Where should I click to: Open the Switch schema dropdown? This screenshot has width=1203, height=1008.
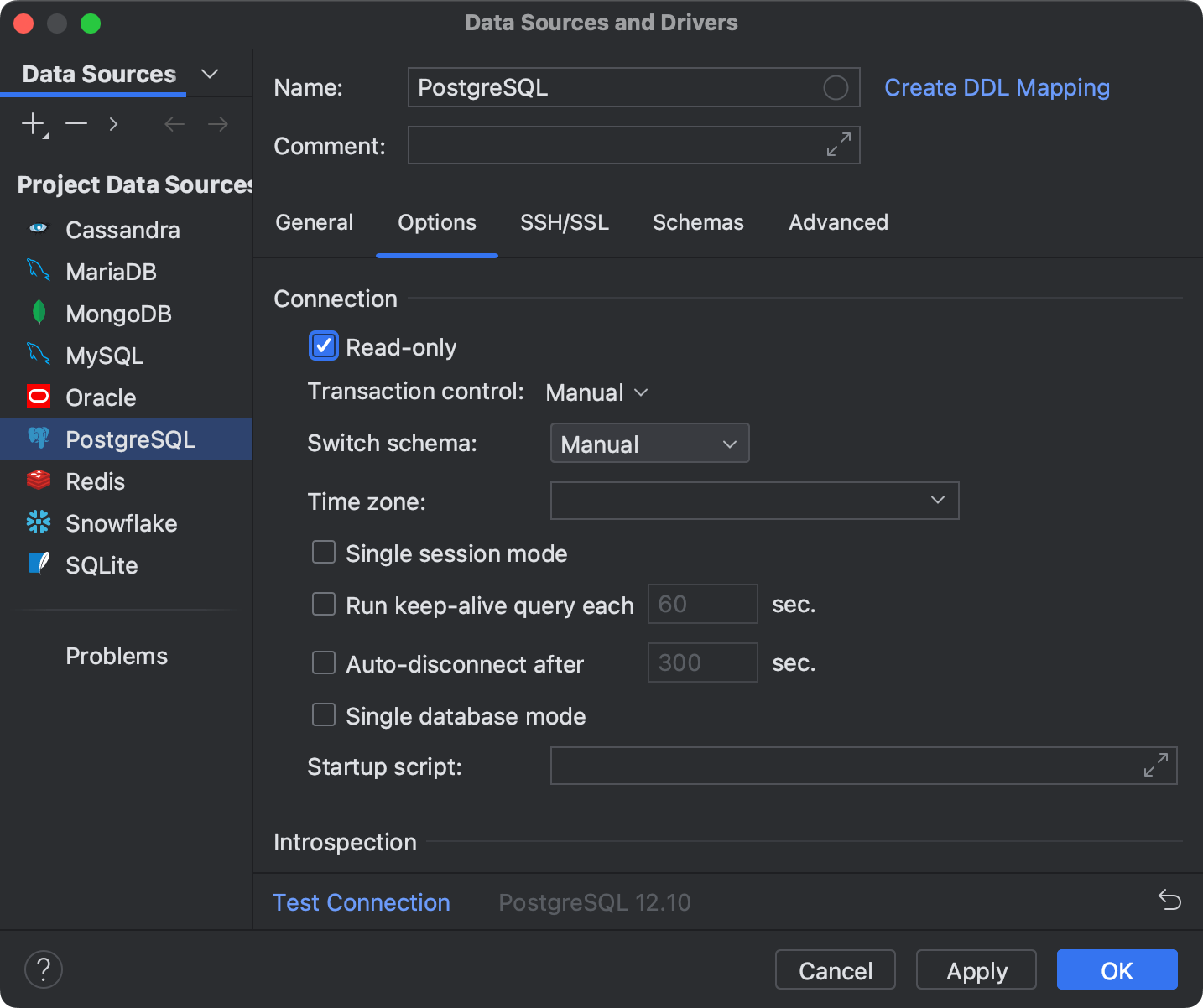[x=649, y=443]
